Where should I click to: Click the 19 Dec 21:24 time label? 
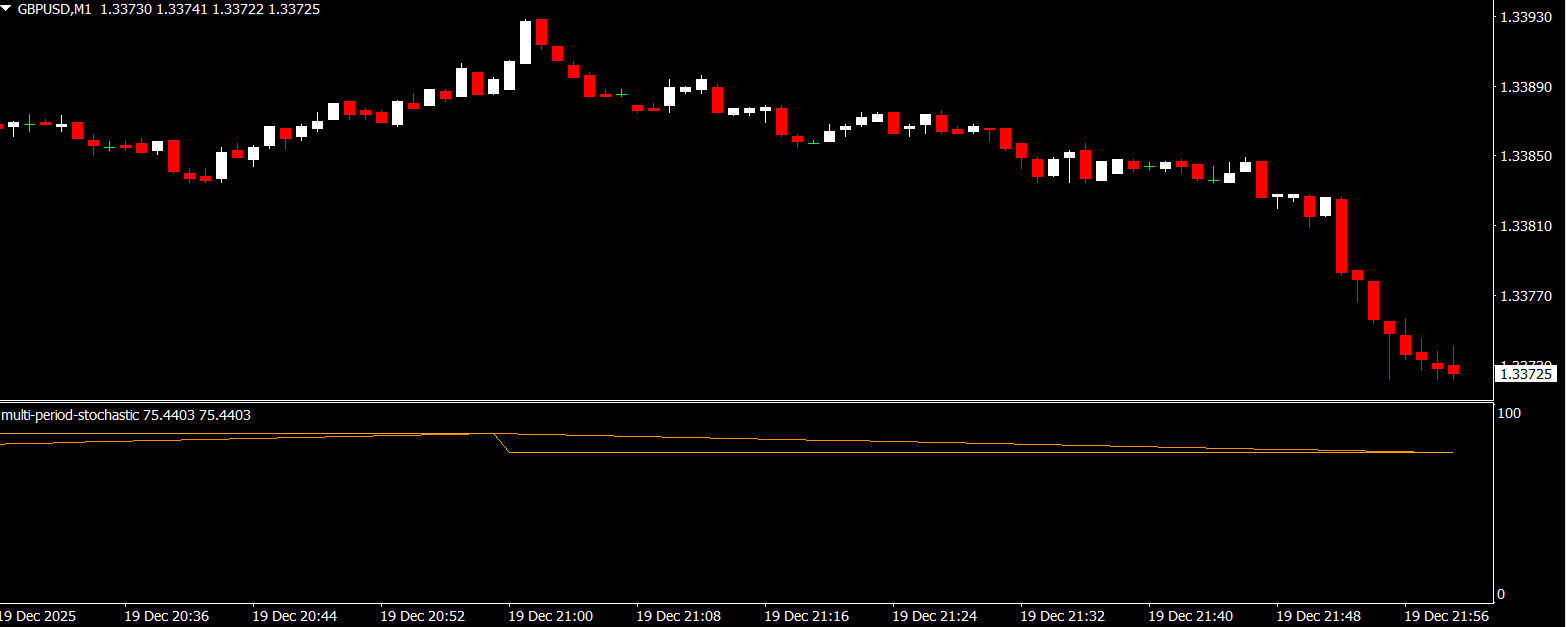934,615
